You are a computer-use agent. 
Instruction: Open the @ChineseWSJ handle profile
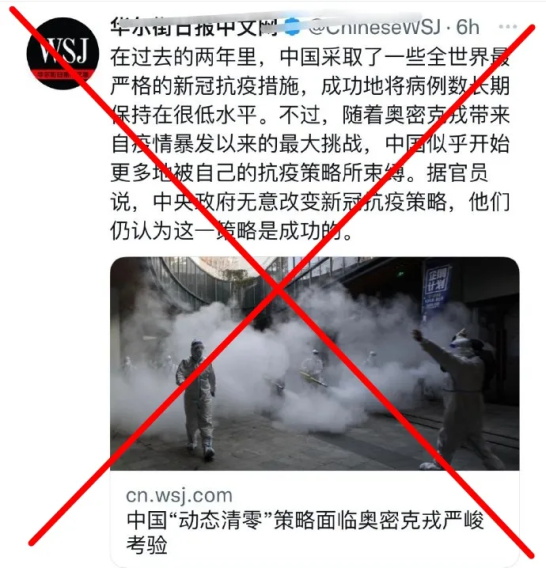click(374, 27)
